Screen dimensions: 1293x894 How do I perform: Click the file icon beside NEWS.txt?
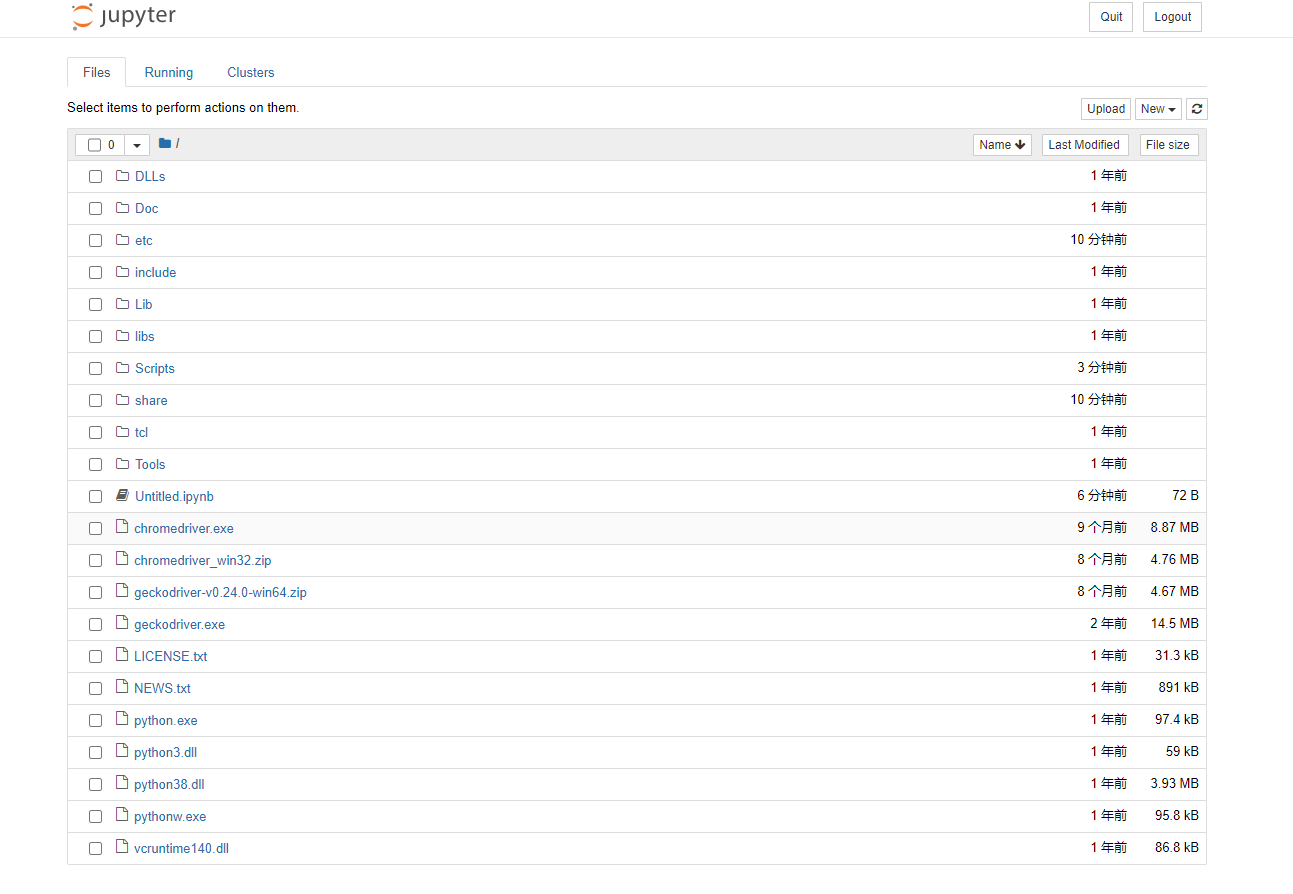point(122,687)
